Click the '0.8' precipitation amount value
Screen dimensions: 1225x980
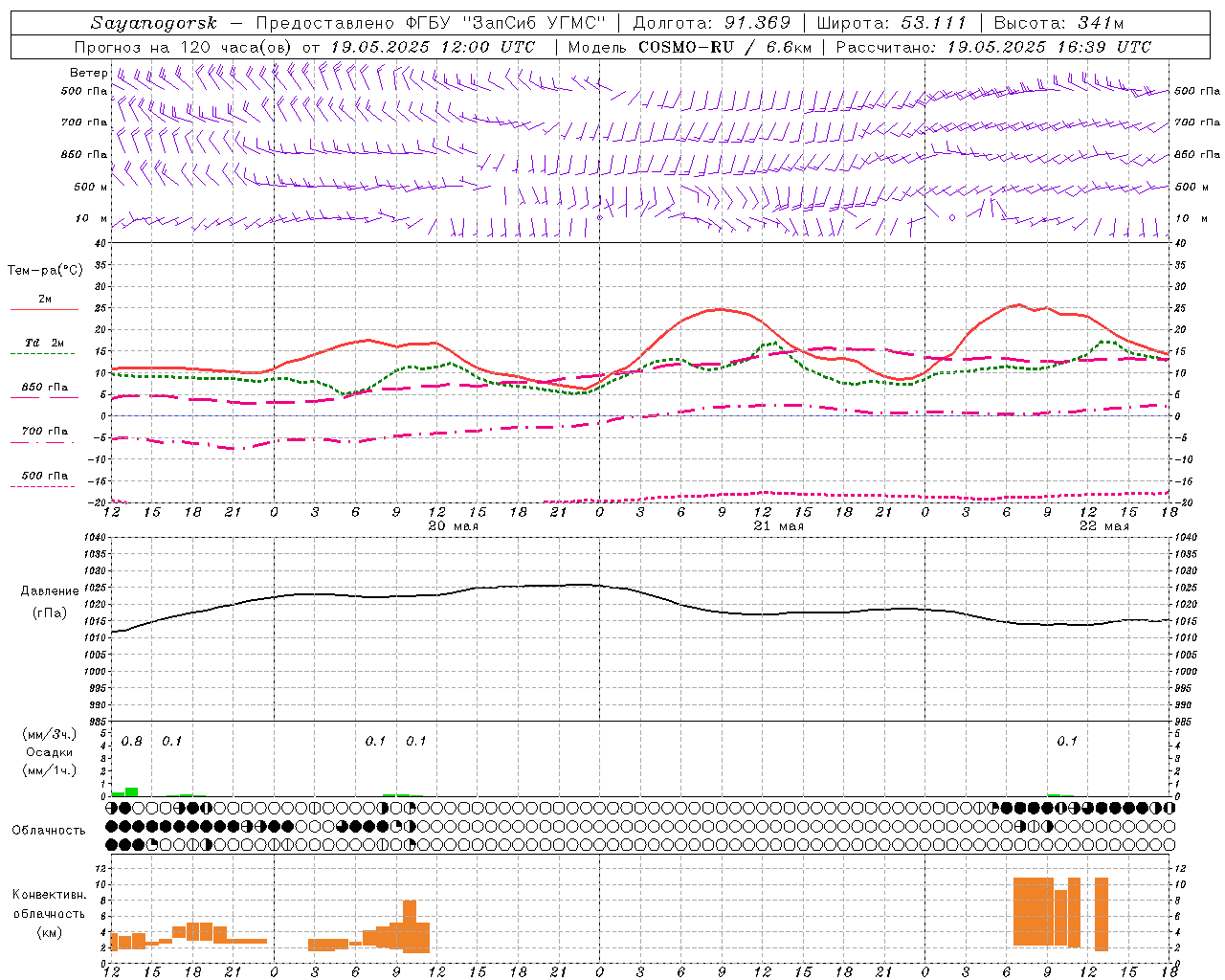tap(132, 742)
